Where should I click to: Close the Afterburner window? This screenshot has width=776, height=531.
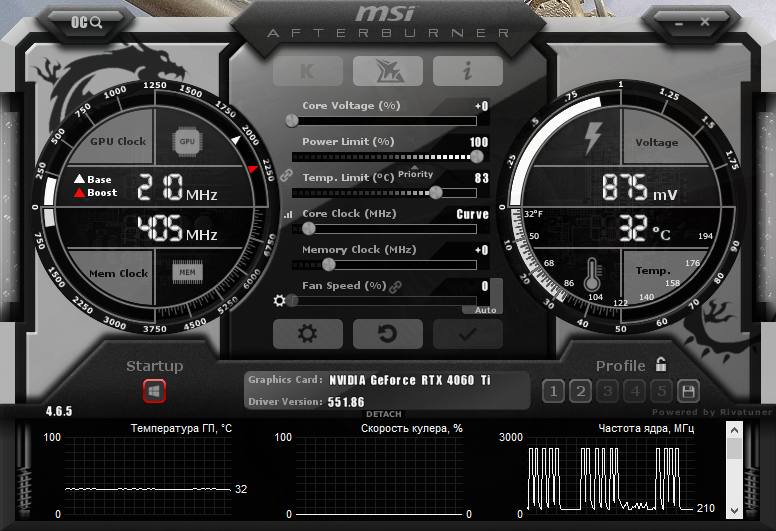click(705, 22)
